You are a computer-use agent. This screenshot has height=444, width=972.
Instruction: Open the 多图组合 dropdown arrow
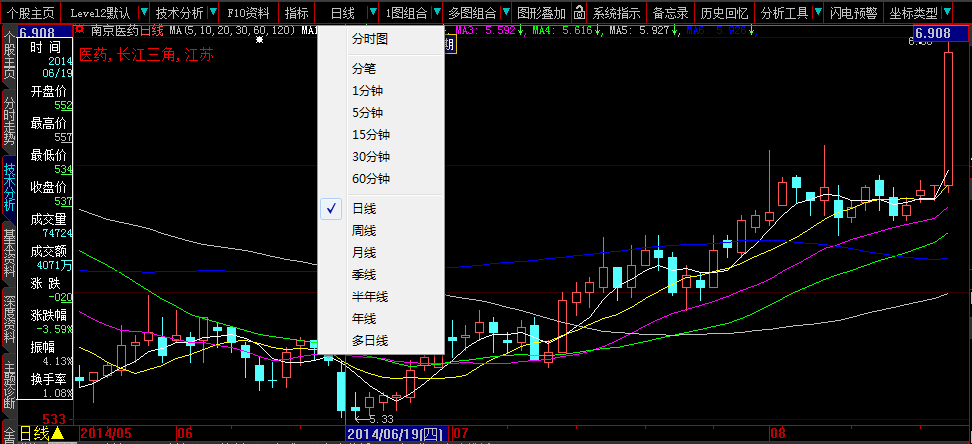point(506,12)
